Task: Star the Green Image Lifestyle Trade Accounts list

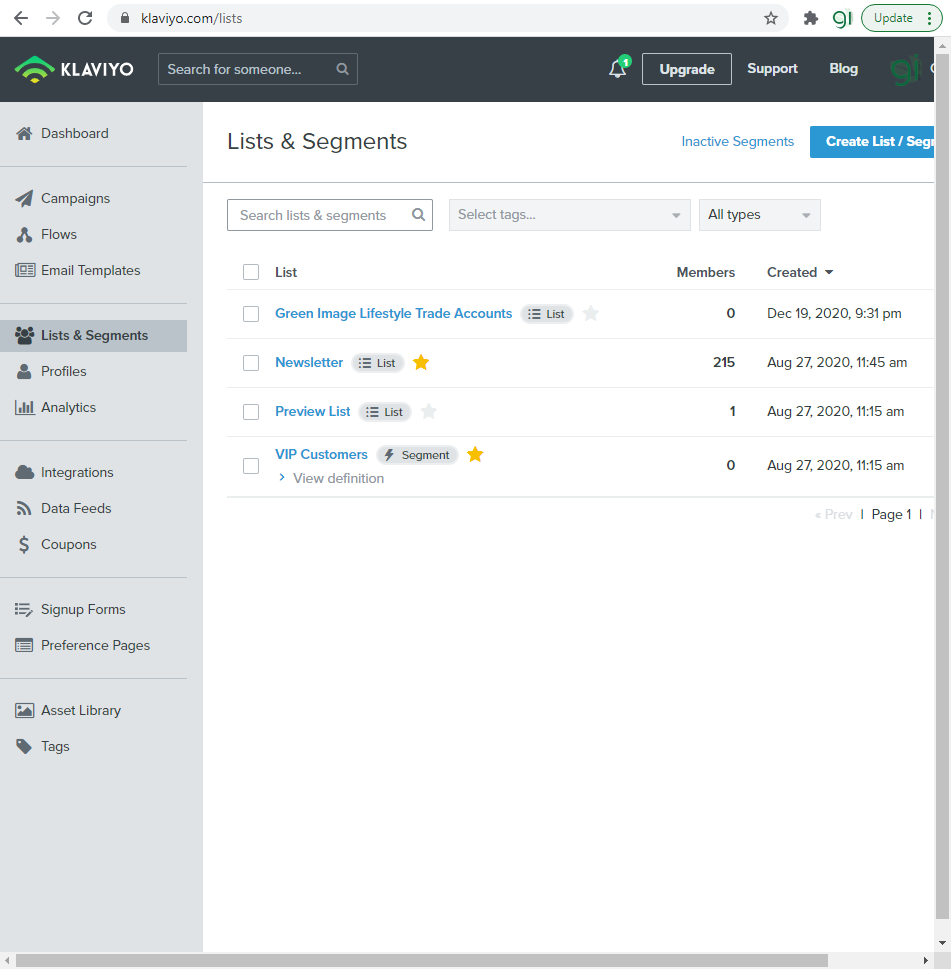Action: point(591,313)
